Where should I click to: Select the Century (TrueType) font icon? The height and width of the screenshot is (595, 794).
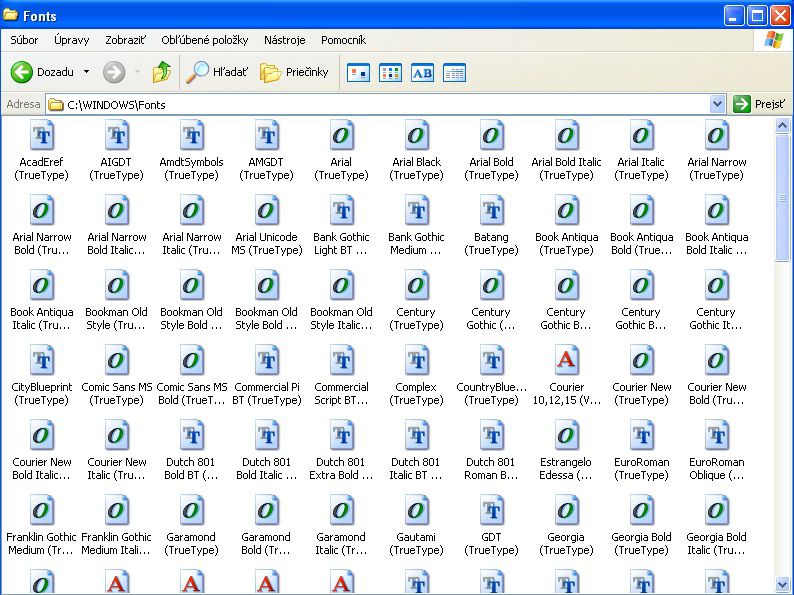click(416, 285)
